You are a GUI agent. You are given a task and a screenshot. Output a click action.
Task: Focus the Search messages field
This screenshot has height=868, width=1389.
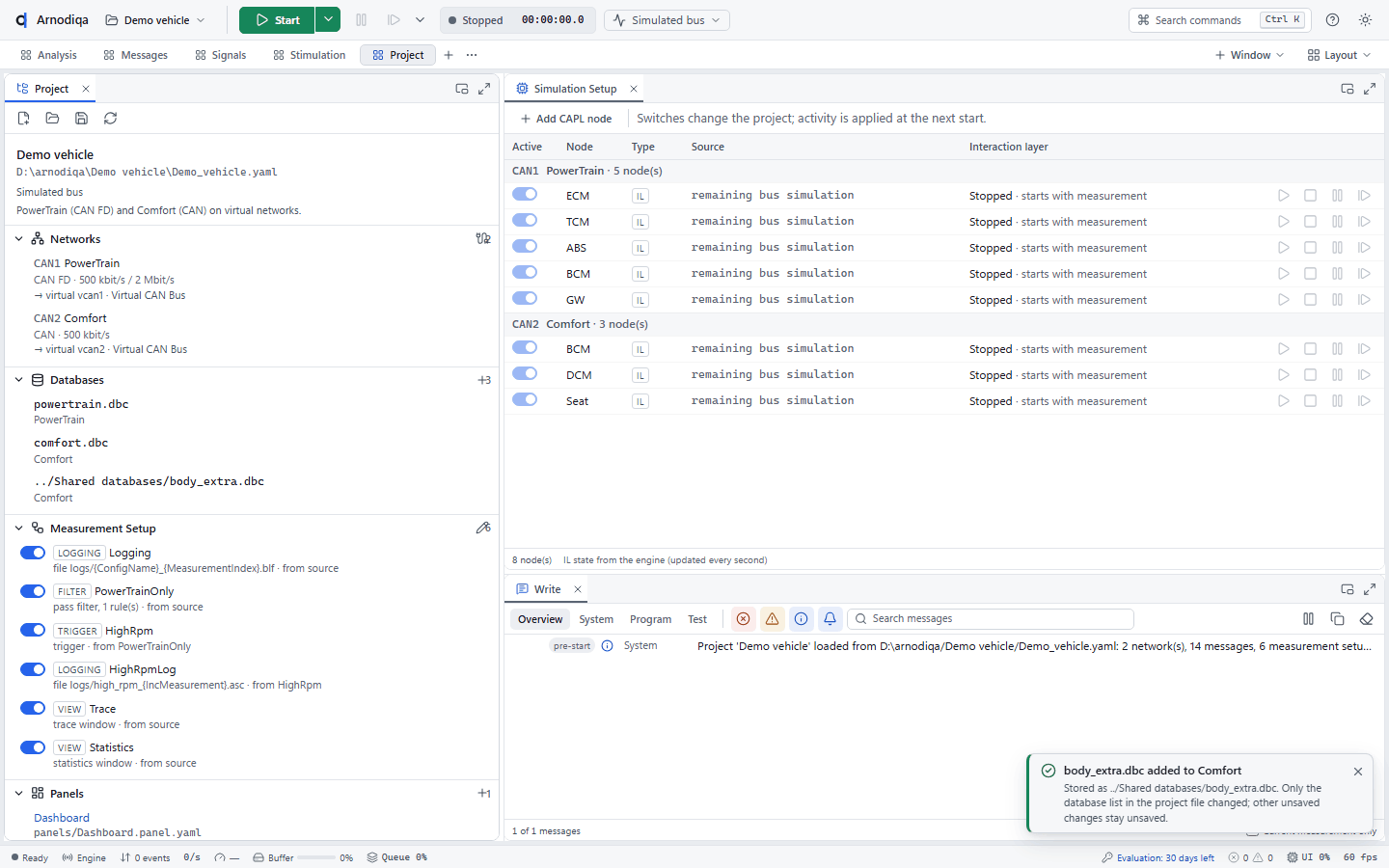tap(991, 619)
